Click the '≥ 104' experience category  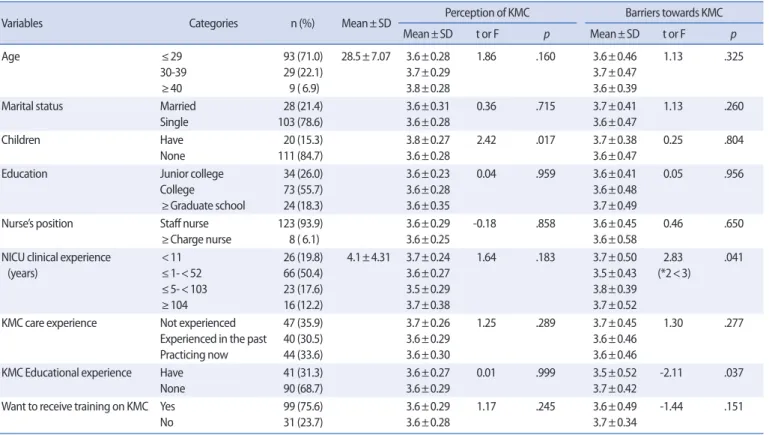pos(175,305)
